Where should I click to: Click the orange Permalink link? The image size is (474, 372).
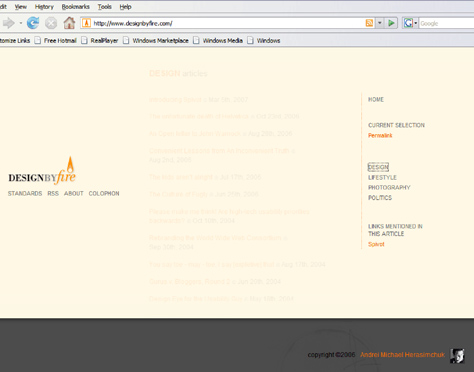pos(380,135)
